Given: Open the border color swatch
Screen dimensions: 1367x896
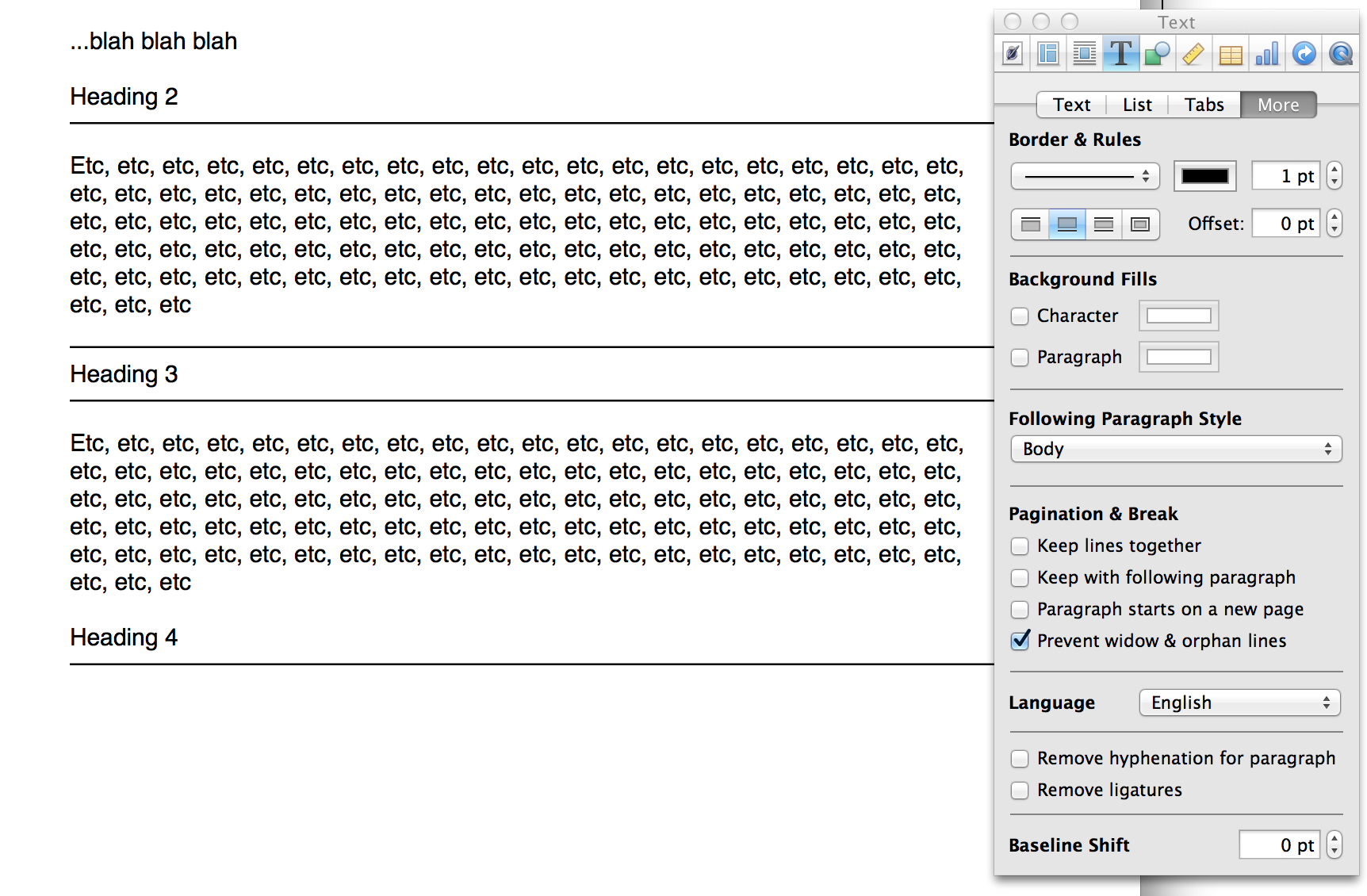Looking at the screenshot, I should tap(1204, 175).
